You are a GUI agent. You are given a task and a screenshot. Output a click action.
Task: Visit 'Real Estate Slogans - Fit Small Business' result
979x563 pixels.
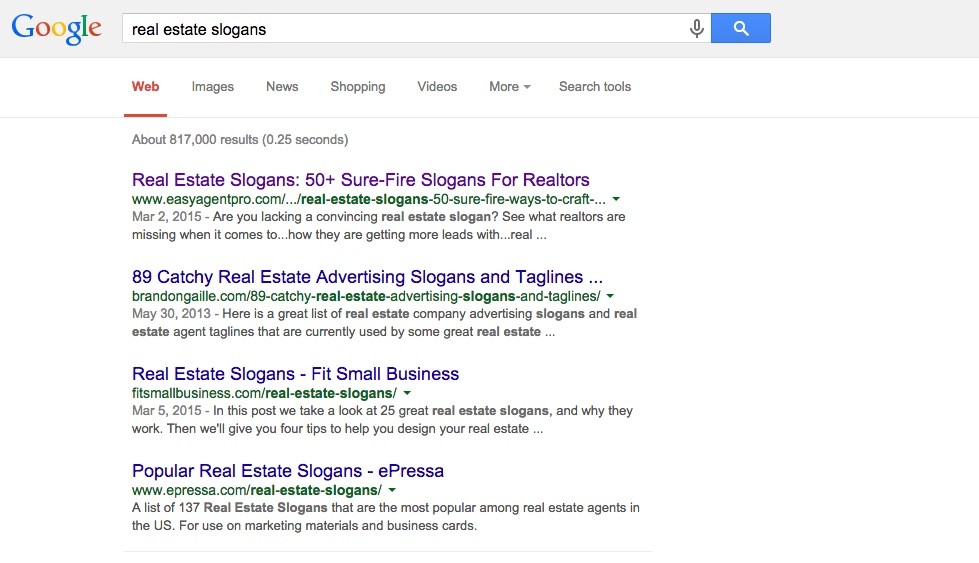point(295,374)
